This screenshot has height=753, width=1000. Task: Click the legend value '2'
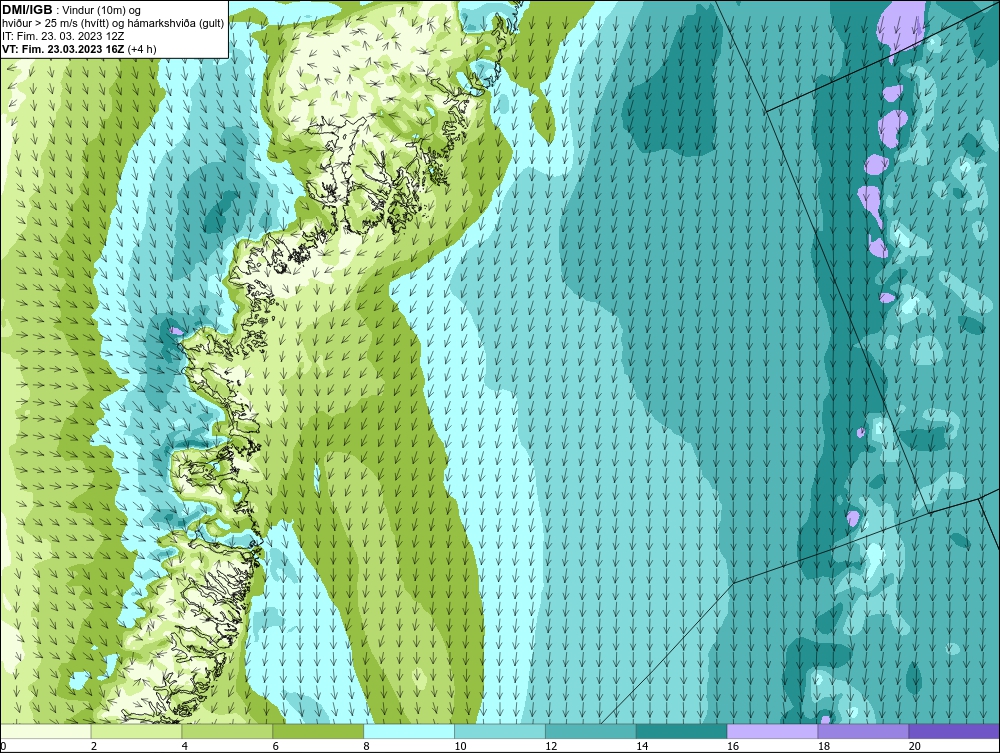coord(94,746)
